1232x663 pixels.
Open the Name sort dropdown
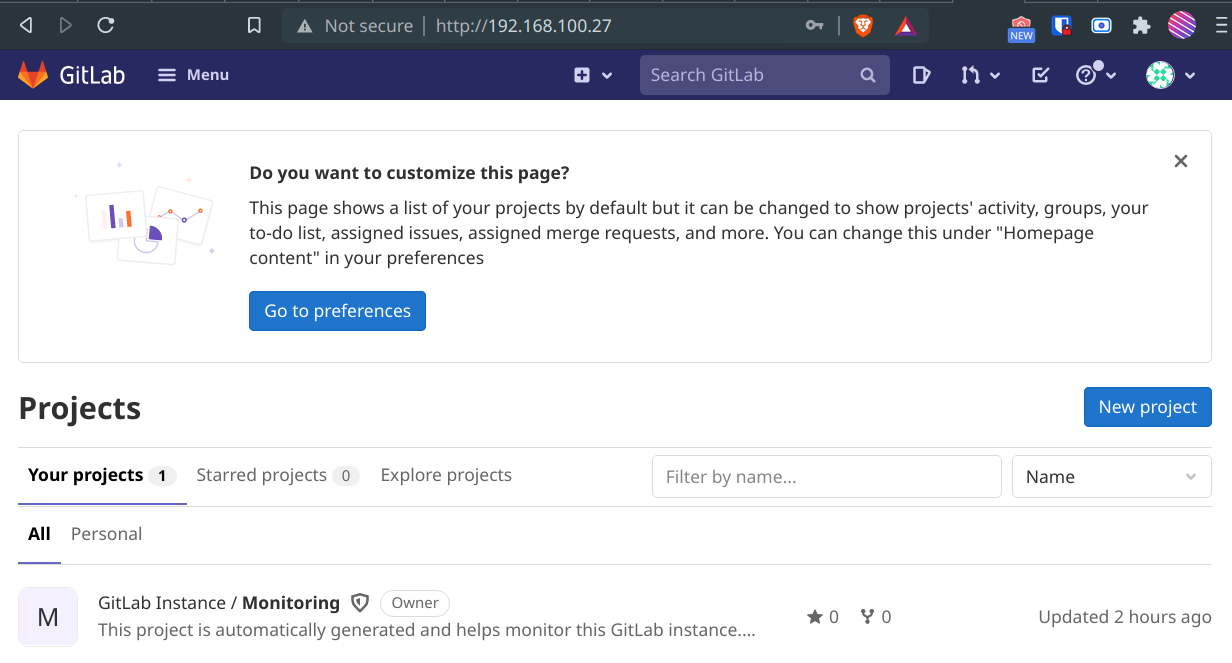(1111, 477)
